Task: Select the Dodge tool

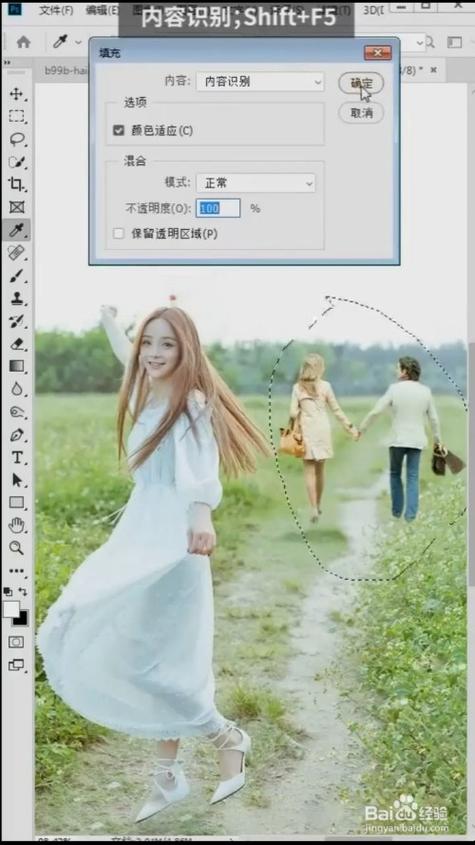Action: [x=17, y=412]
